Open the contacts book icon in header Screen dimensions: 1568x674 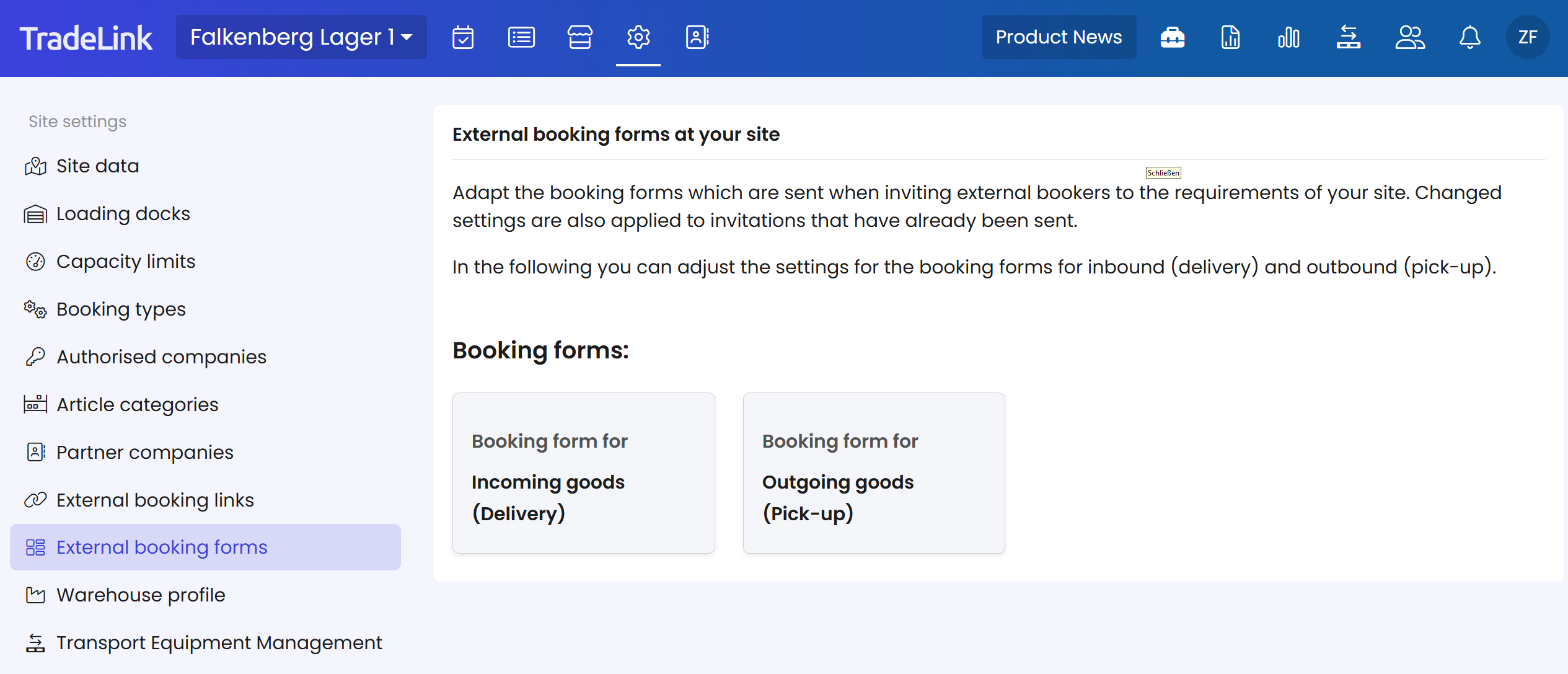697,37
